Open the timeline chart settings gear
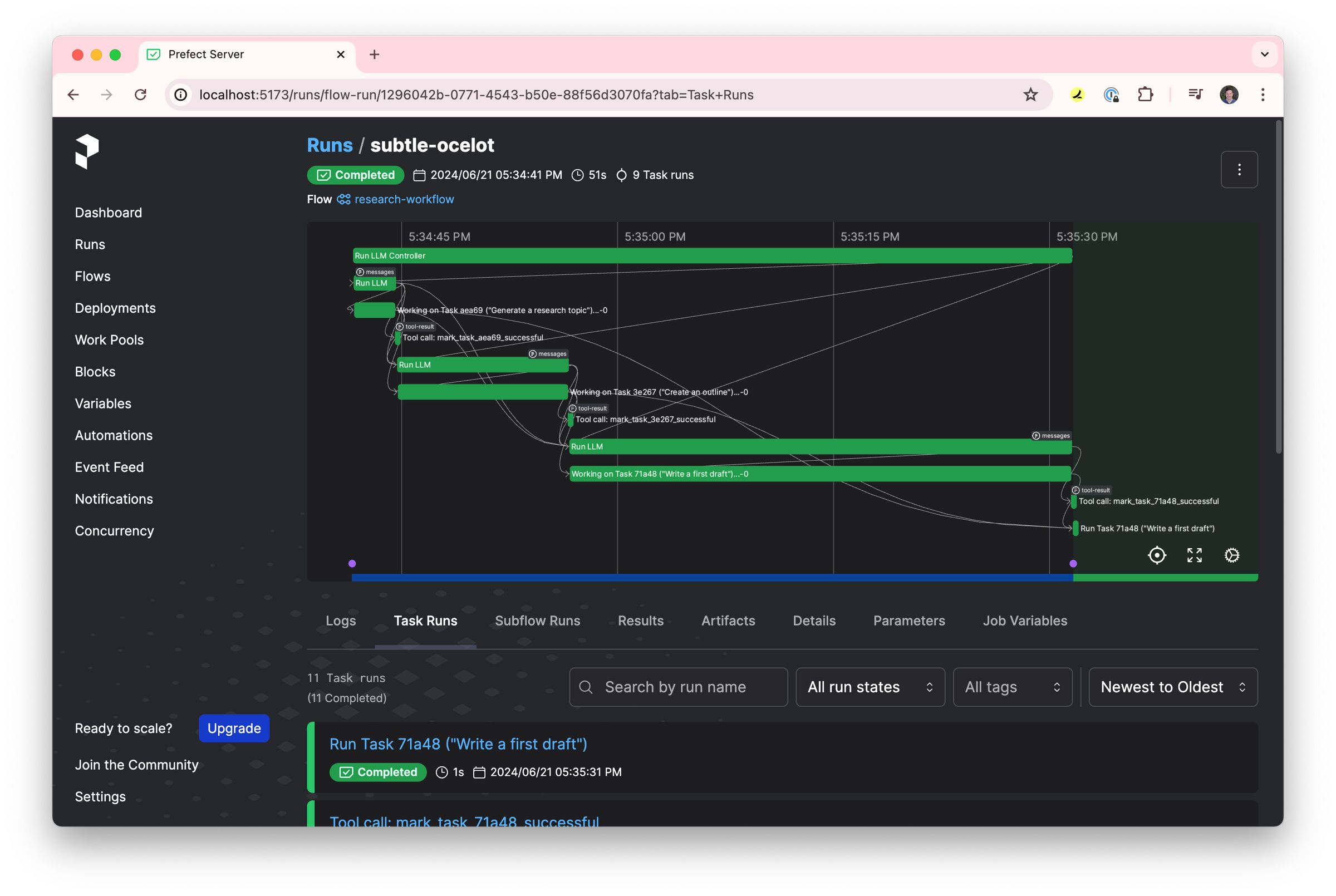Screen dimensions: 1336x896 point(1232,555)
